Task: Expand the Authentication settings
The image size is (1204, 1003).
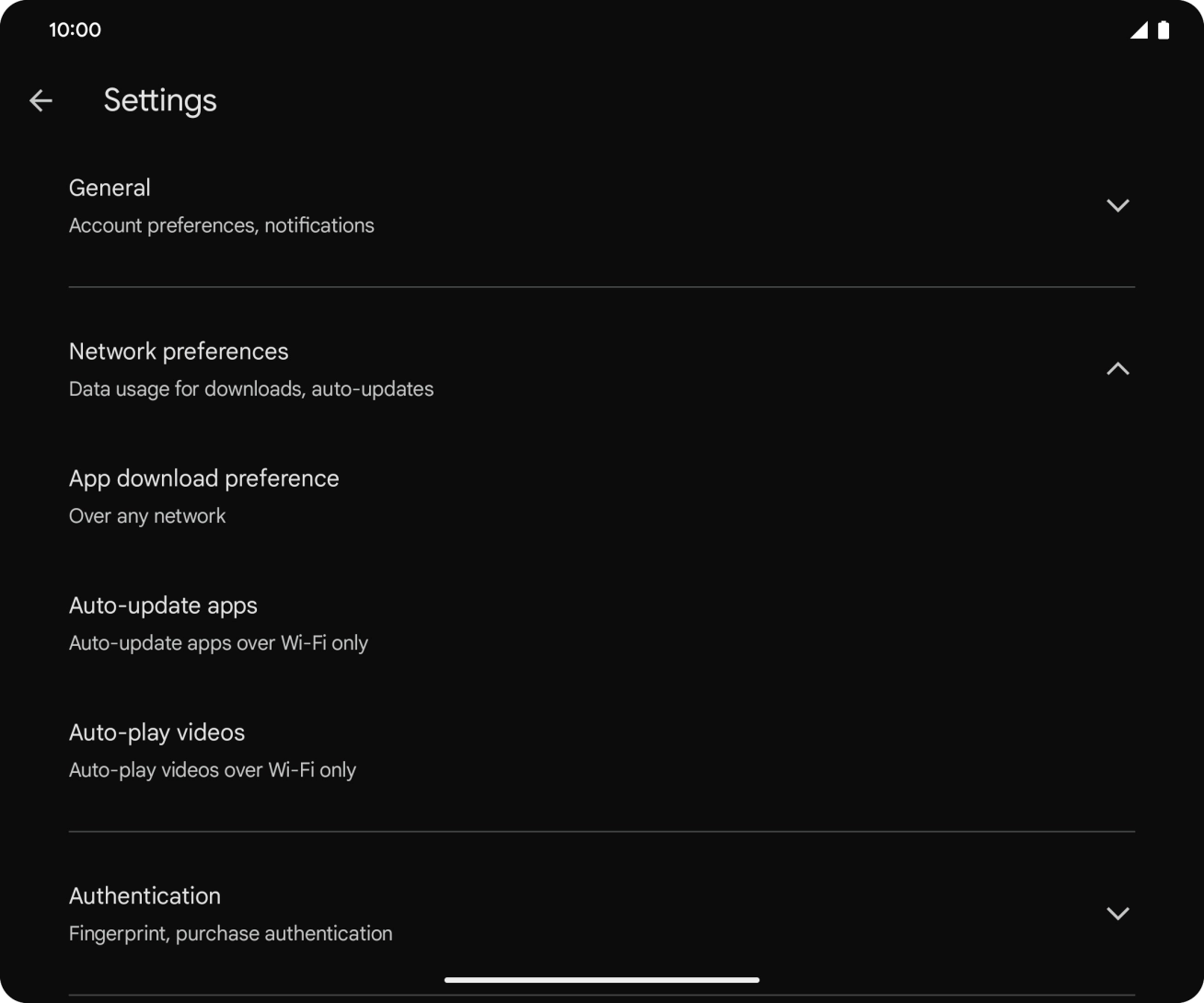Action: 602,914
